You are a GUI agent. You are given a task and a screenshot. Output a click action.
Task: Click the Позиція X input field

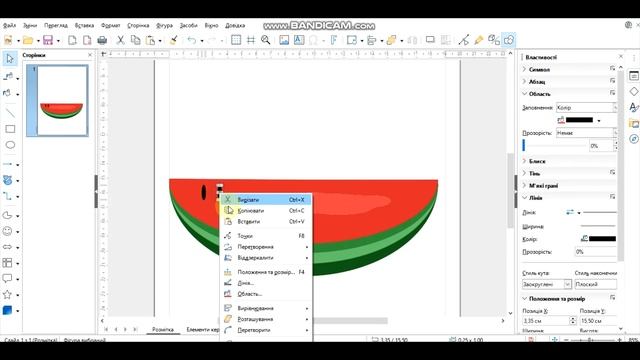pos(546,321)
